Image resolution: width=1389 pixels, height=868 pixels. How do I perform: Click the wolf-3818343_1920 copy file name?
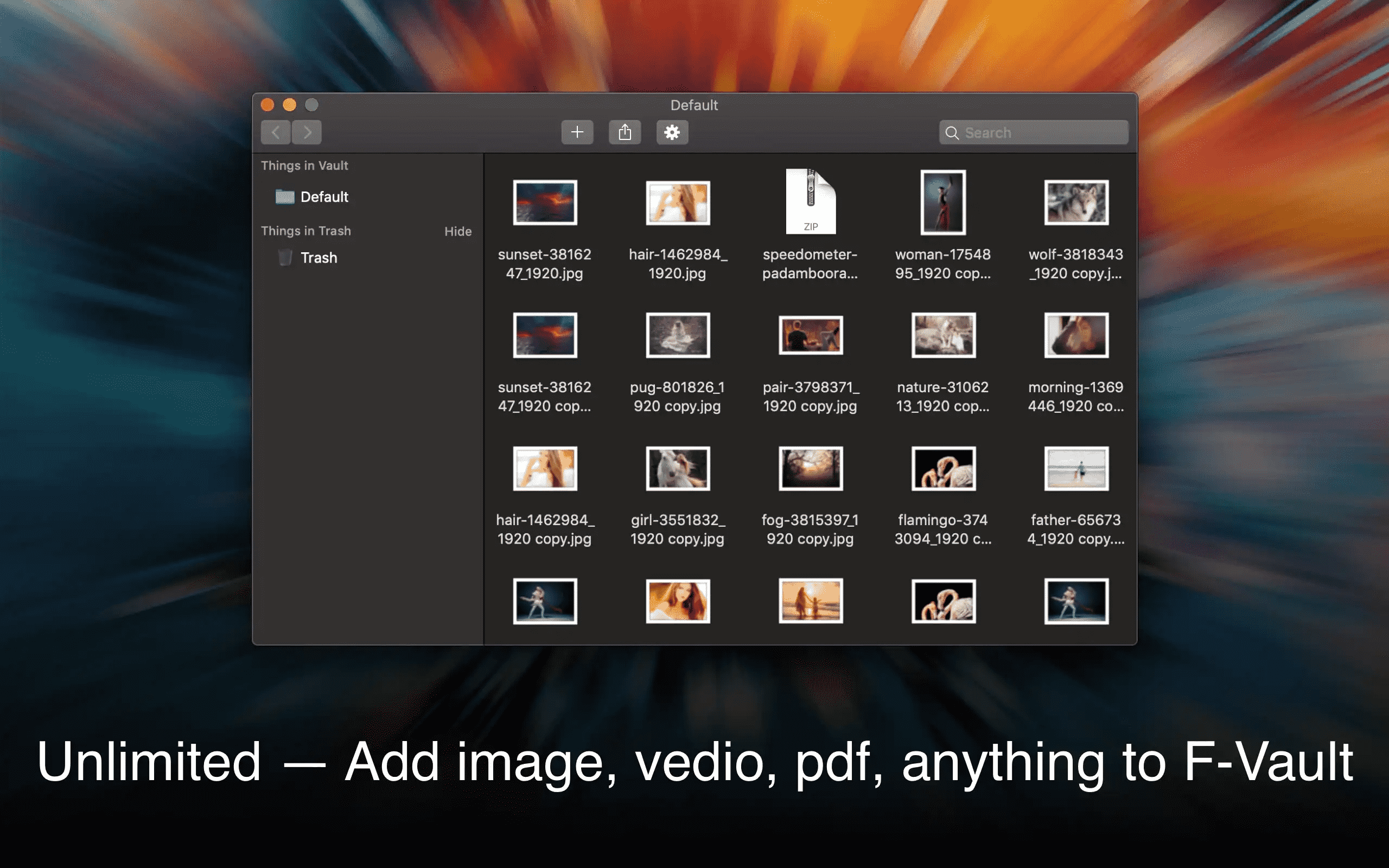pos(1075,264)
